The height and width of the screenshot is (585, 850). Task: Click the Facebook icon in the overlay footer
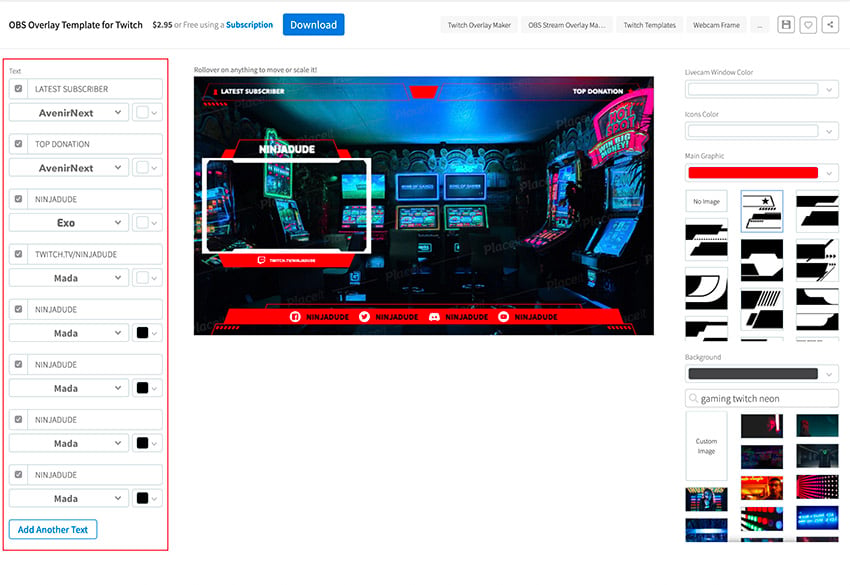(x=295, y=317)
